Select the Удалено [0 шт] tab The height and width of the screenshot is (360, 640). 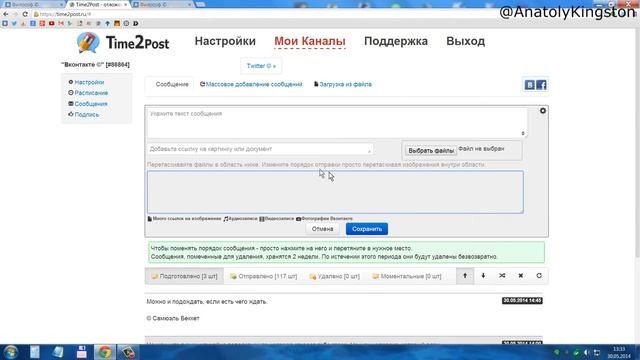click(334, 276)
